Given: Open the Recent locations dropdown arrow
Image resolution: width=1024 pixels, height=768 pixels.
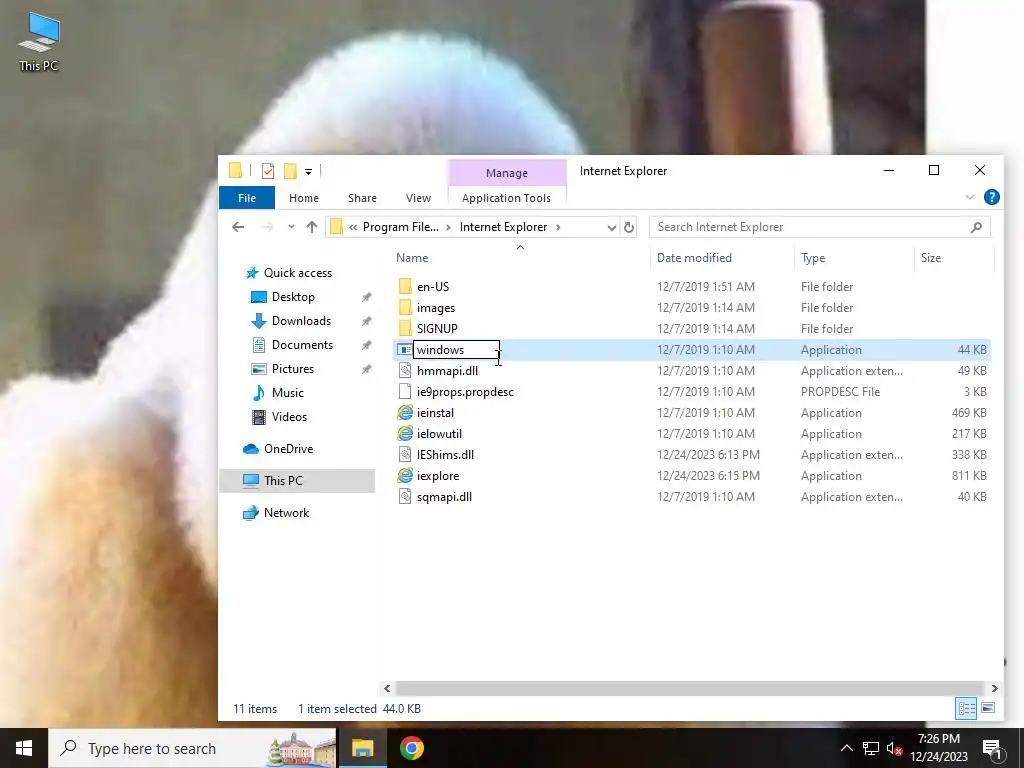Looking at the screenshot, I should click(x=291, y=227).
